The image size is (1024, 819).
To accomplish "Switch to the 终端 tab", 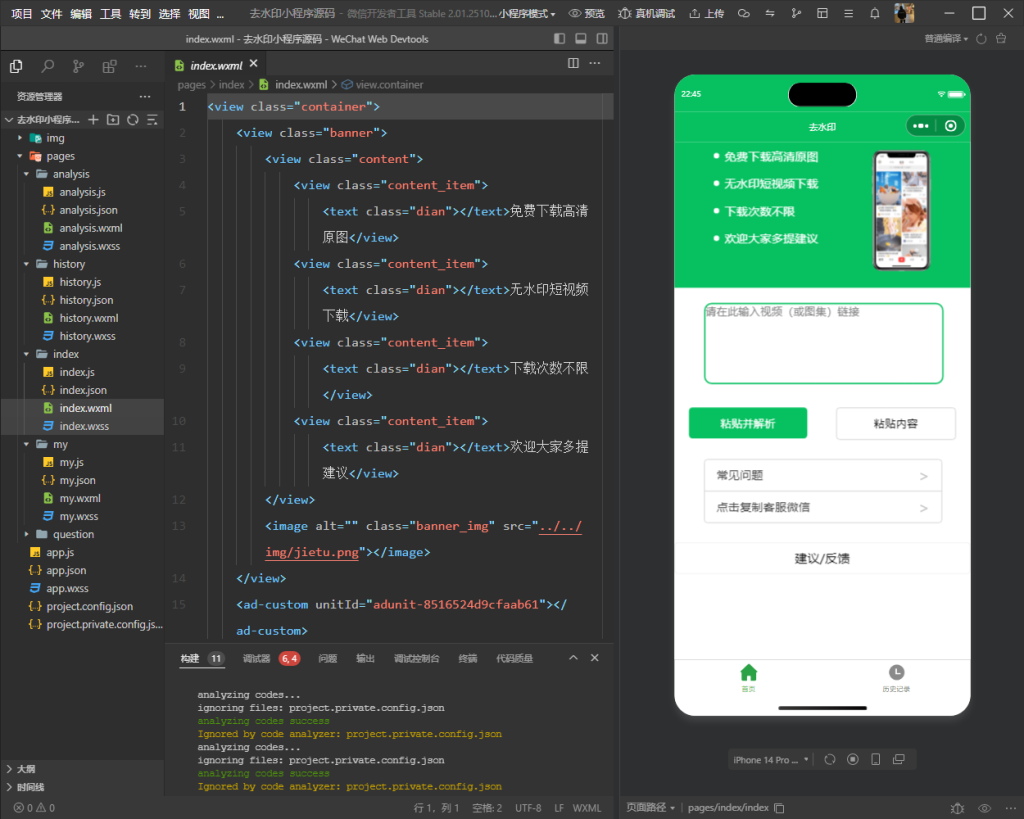I will point(468,658).
